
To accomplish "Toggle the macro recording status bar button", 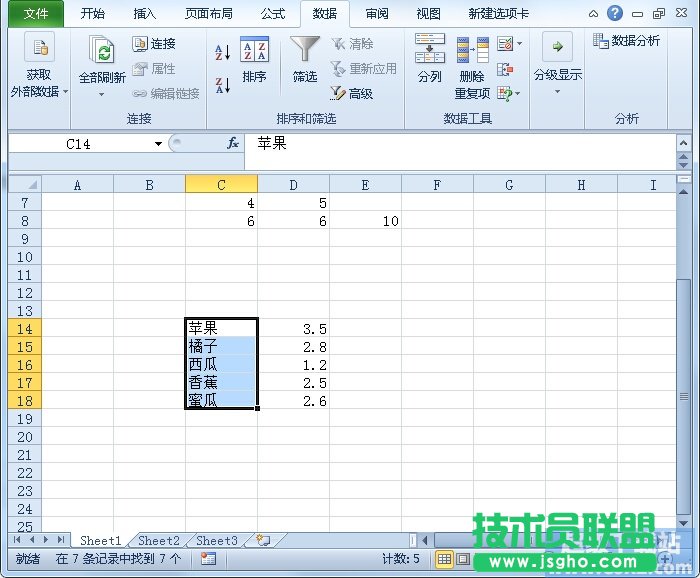I will click(x=208, y=559).
